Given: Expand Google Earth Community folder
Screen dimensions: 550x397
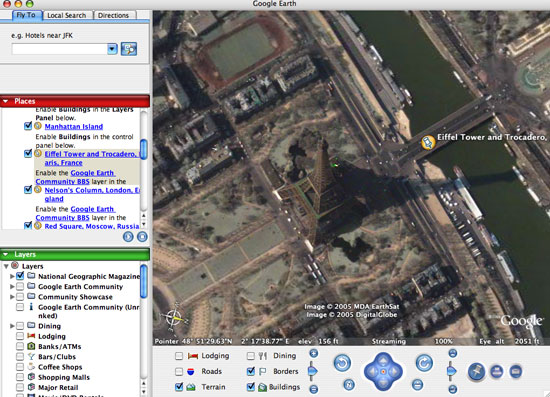Looking at the screenshot, I should [x=12, y=287].
